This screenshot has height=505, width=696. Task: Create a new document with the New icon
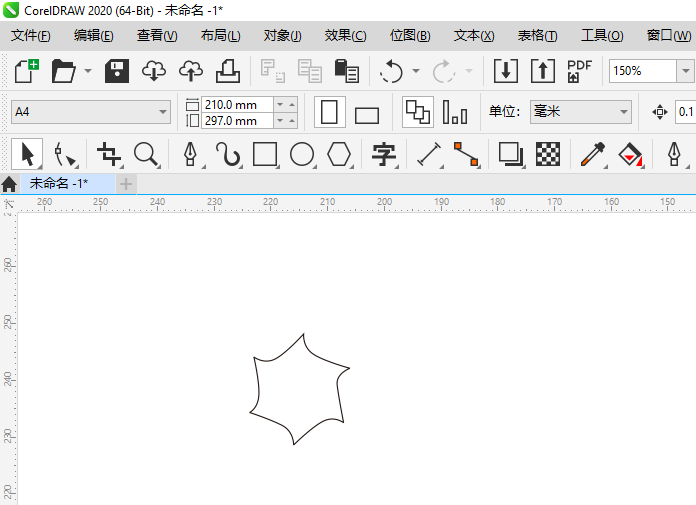coord(27,71)
